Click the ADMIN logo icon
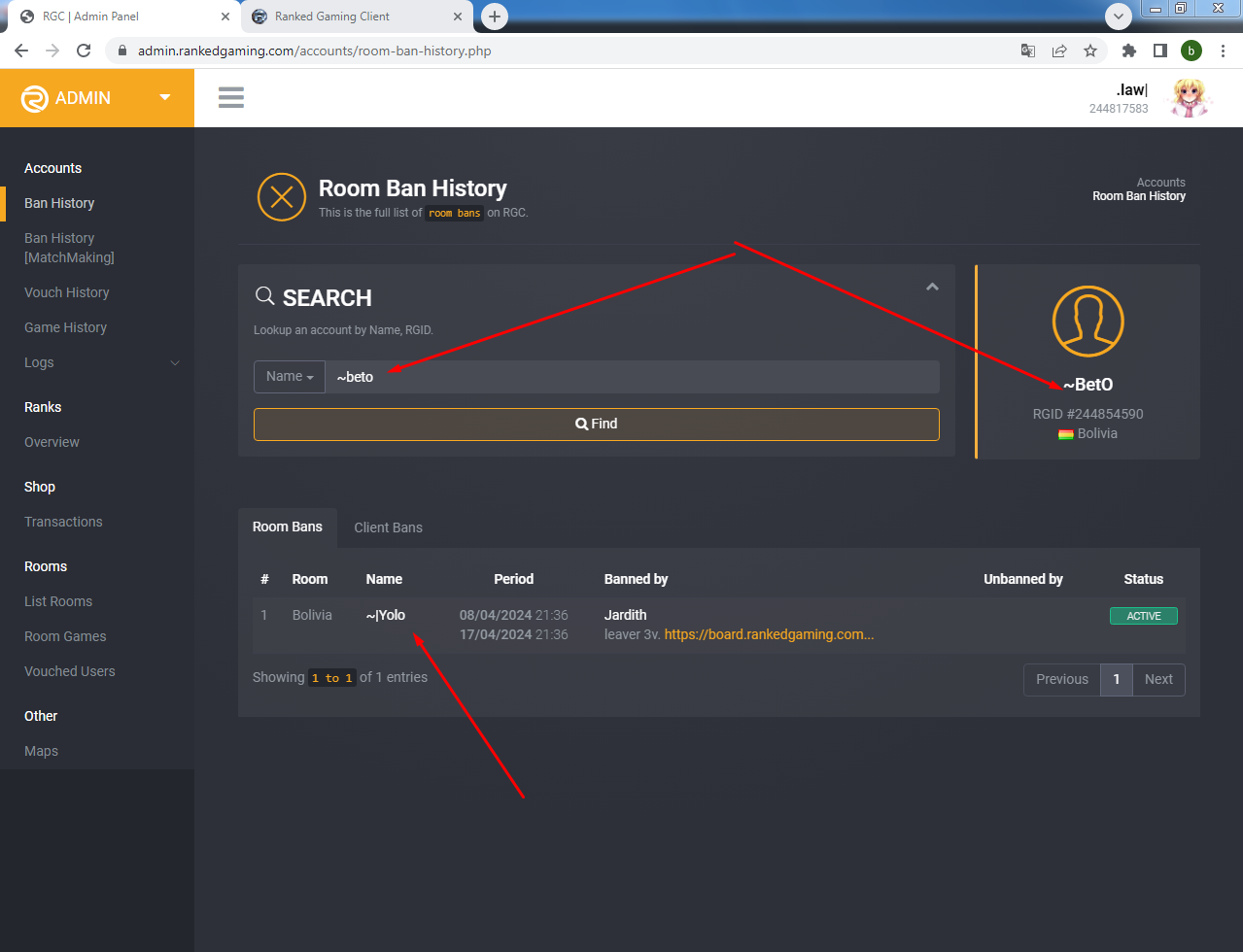The height and width of the screenshot is (952, 1243). 35,98
